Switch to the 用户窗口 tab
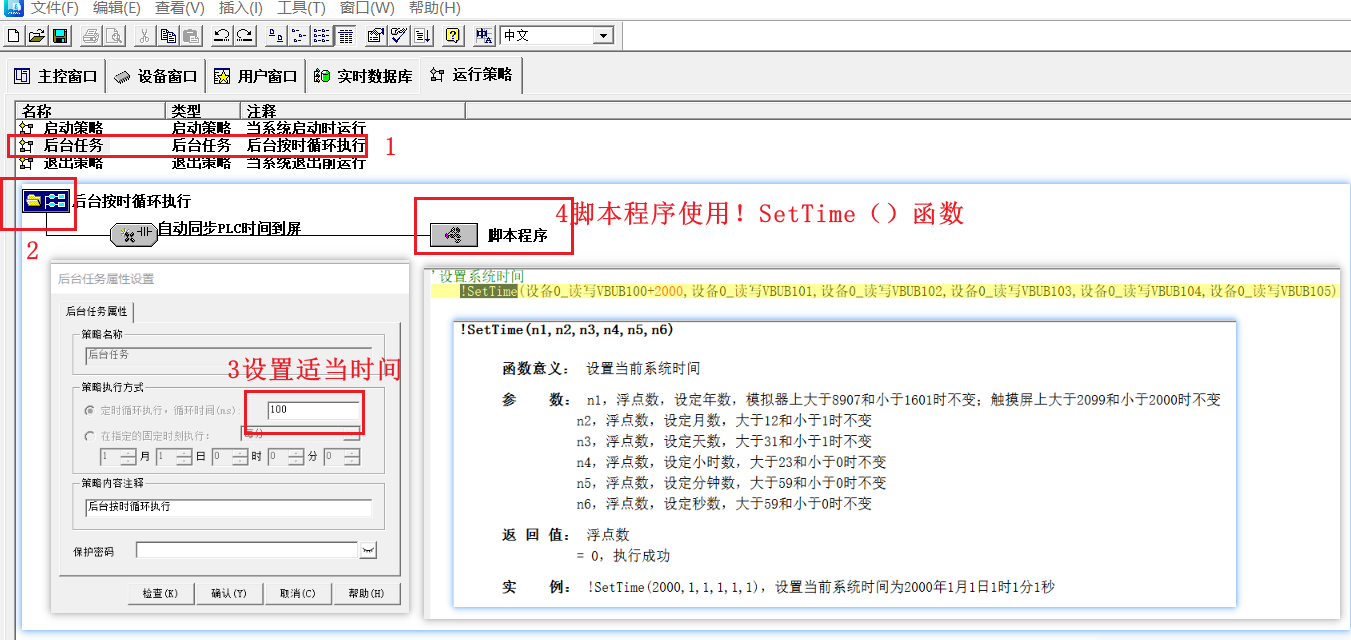Screen dimensions: 1351x640 tap(256, 76)
